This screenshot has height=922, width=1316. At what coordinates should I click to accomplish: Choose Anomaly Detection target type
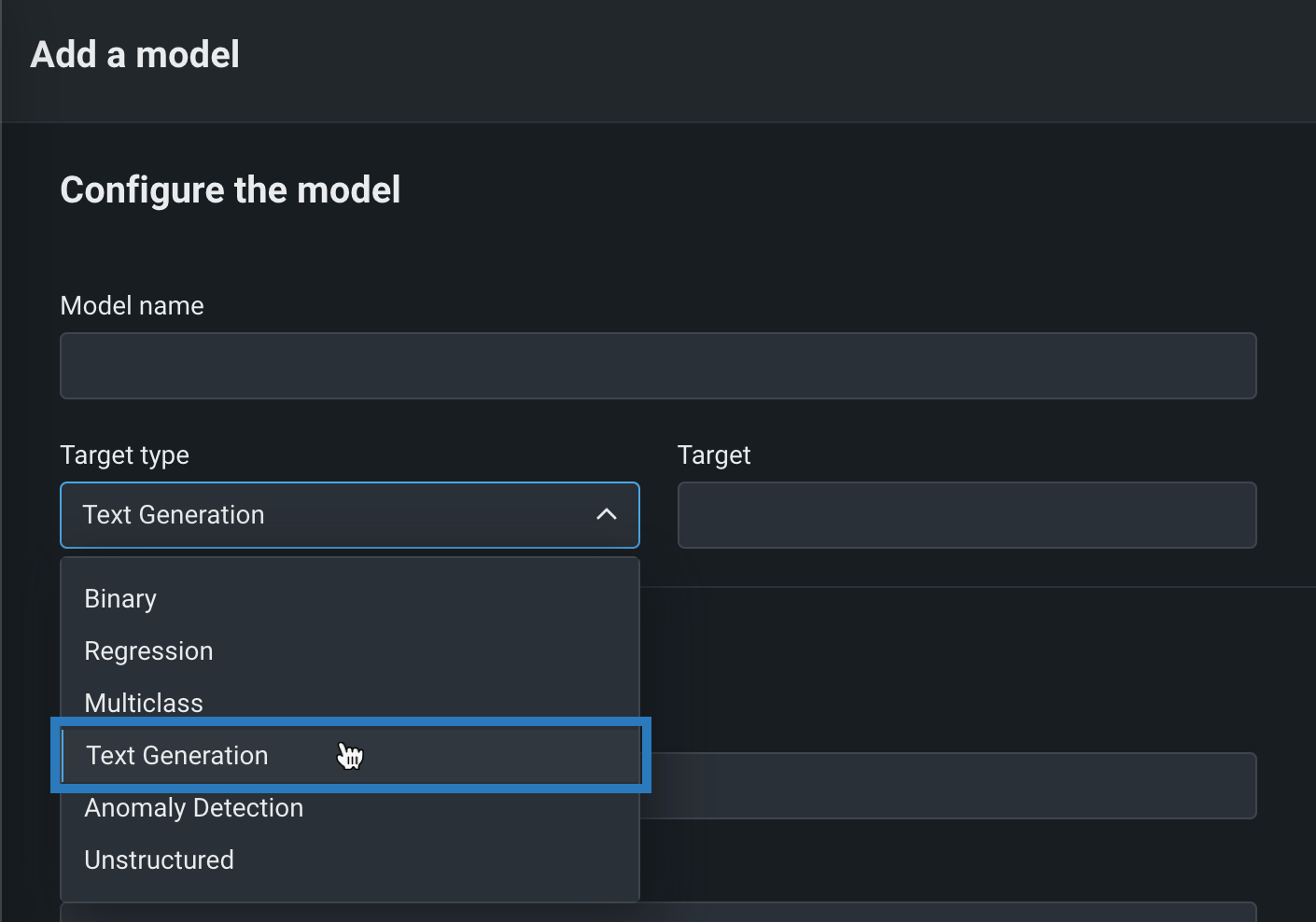(x=194, y=808)
